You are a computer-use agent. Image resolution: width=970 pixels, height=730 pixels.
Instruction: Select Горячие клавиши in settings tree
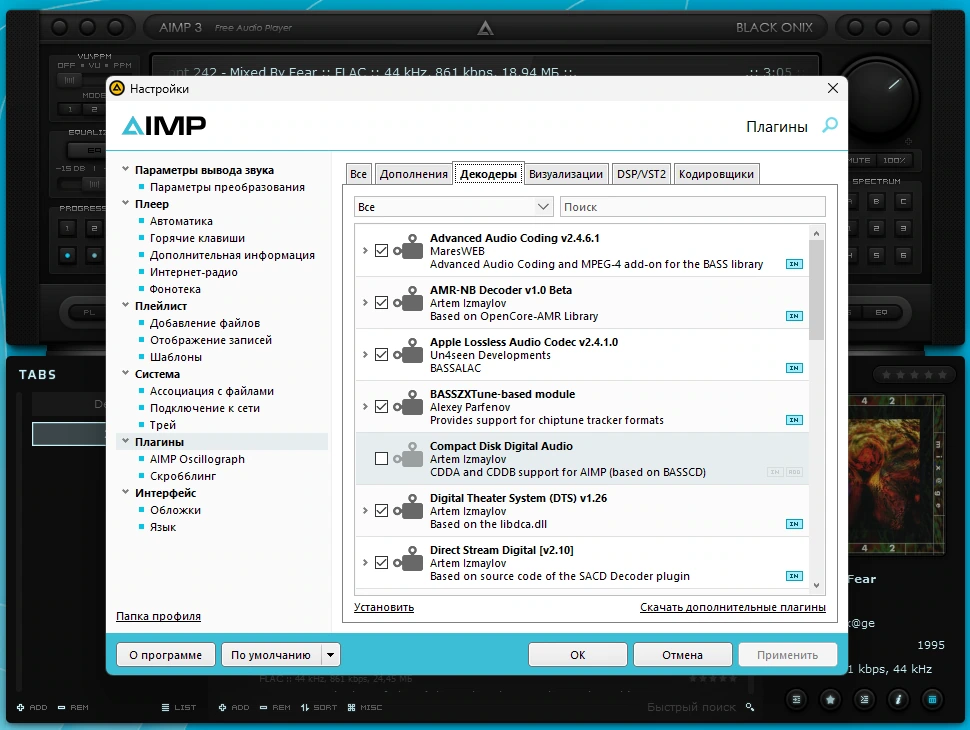[x=197, y=238]
